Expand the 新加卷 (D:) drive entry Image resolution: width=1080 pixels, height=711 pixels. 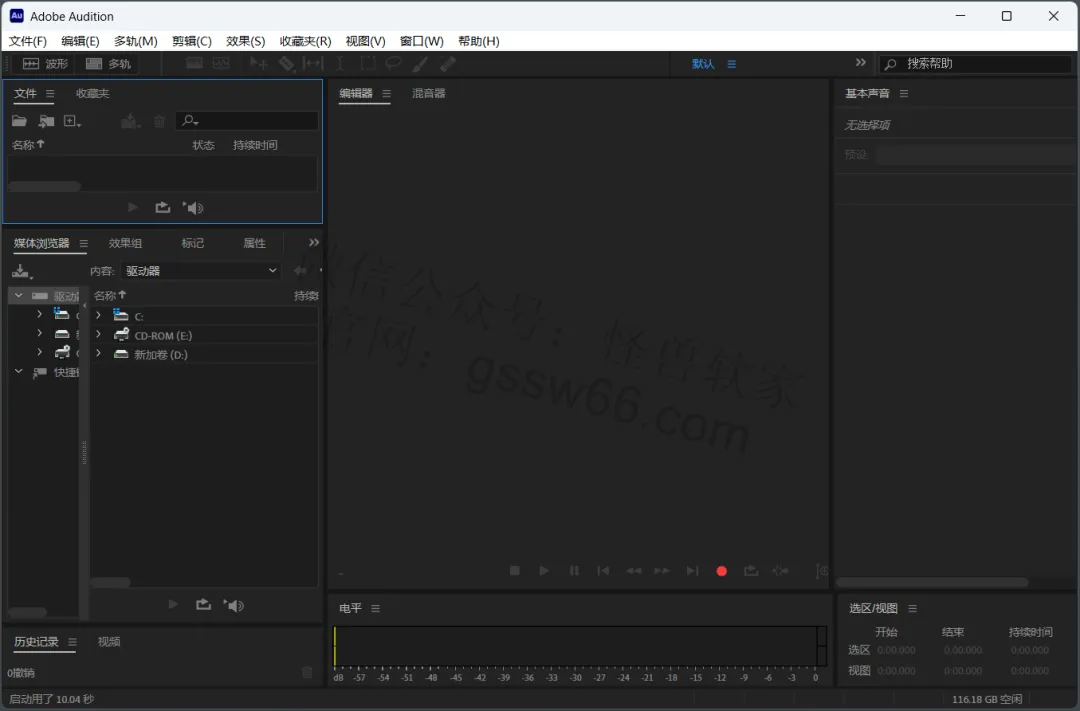coord(98,353)
